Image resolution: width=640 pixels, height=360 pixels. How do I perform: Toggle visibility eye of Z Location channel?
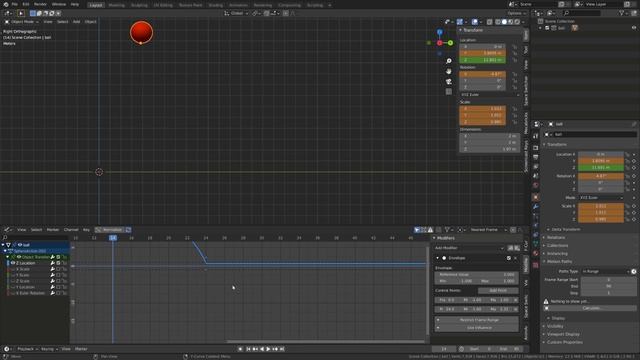tap(13, 263)
